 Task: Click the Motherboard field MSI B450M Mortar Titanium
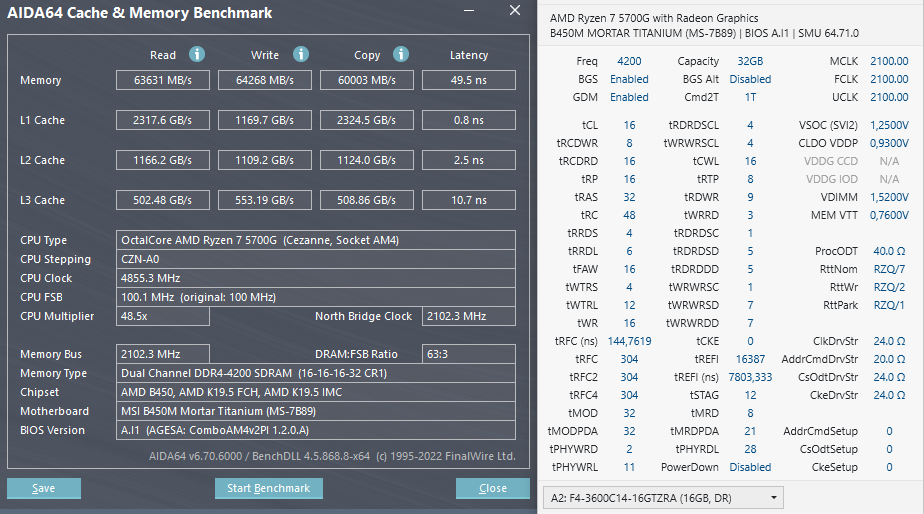316,411
